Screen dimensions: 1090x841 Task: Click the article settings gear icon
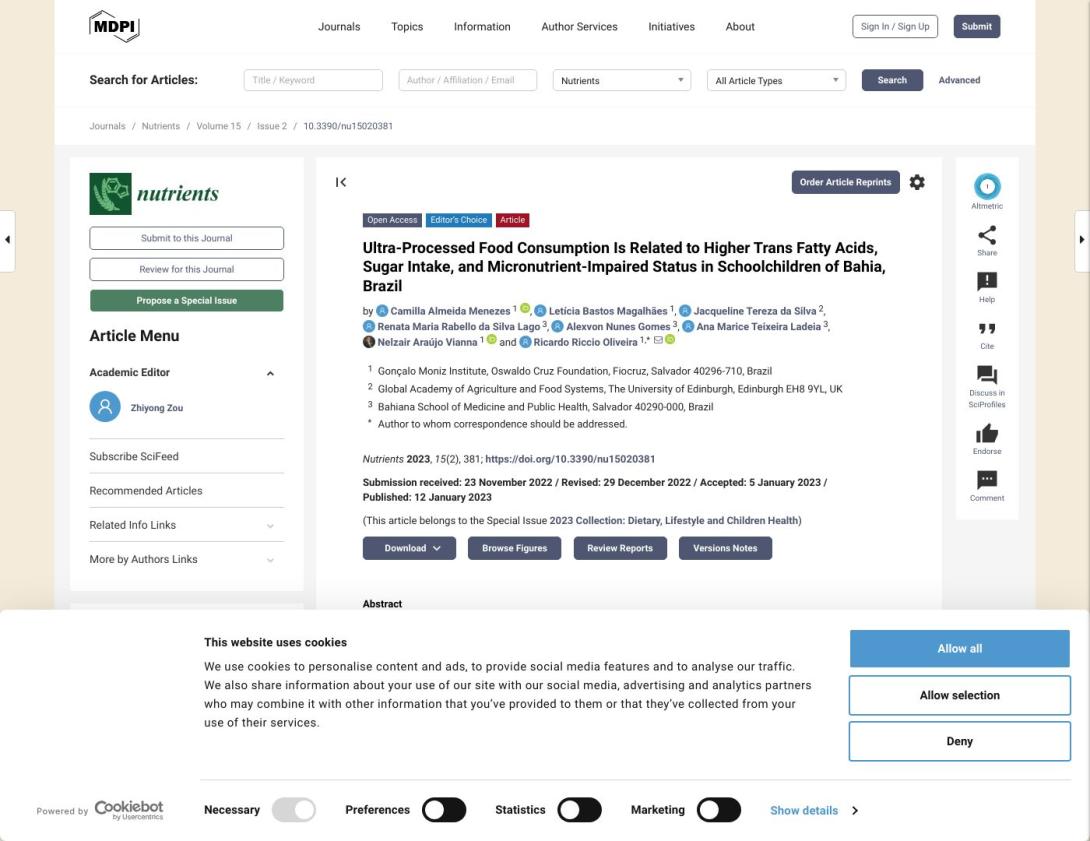917,182
